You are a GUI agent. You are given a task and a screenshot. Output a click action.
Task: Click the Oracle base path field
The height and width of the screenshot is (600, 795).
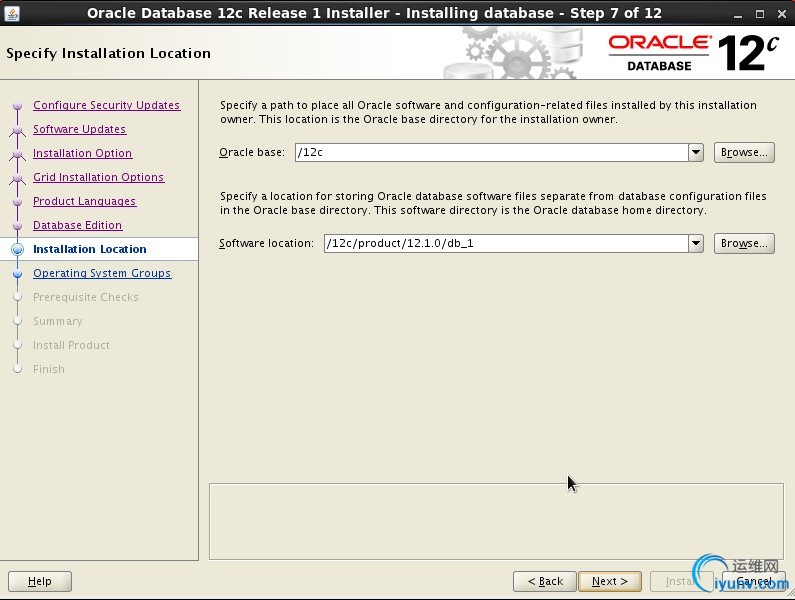[x=491, y=152]
